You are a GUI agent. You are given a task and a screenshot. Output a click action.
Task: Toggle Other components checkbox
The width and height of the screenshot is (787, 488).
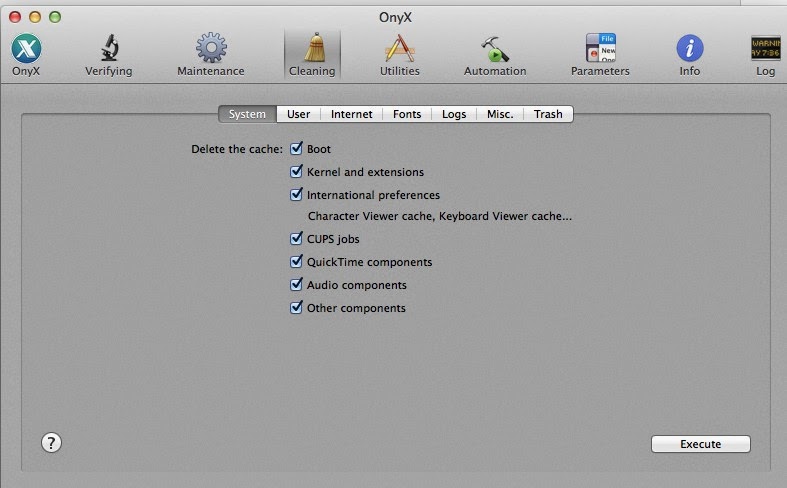coord(296,307)
